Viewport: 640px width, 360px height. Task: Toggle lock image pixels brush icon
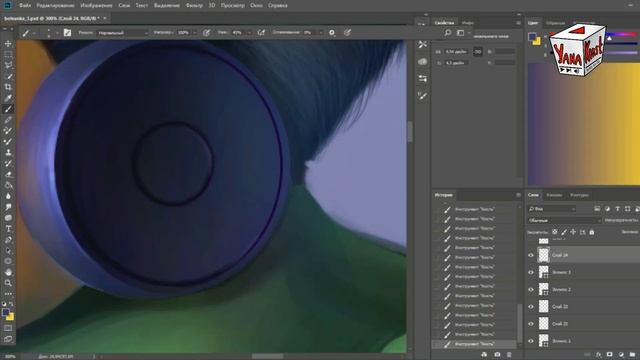[x=564, y=232]
